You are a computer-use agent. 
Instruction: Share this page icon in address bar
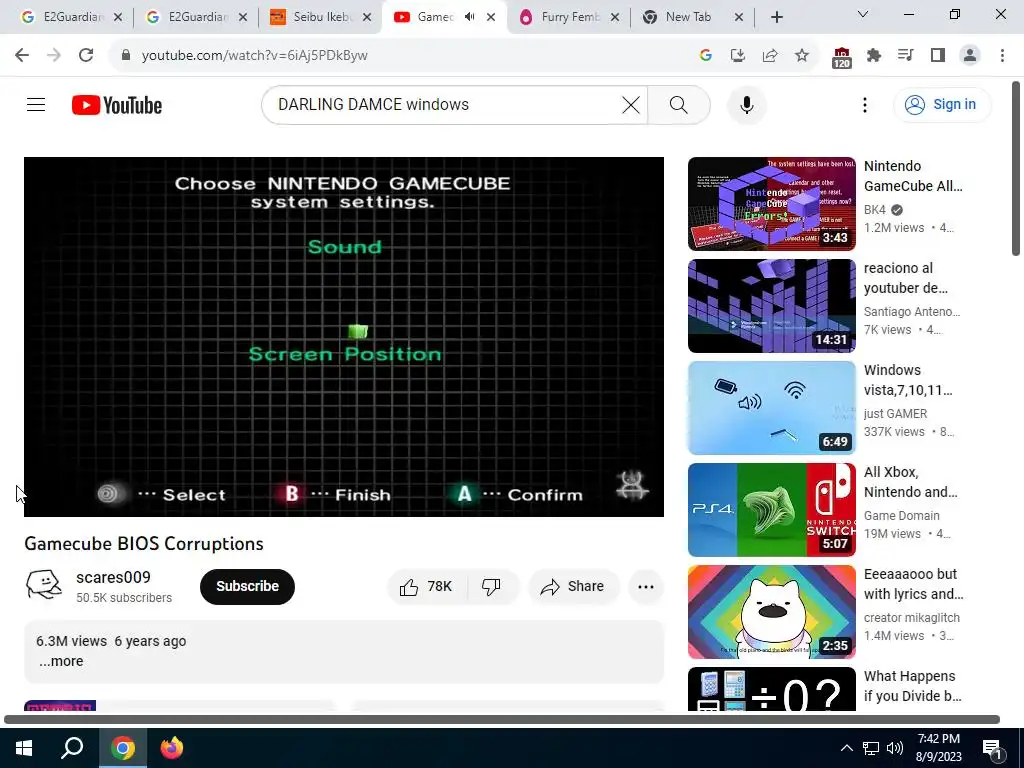(x=770, y=56)
